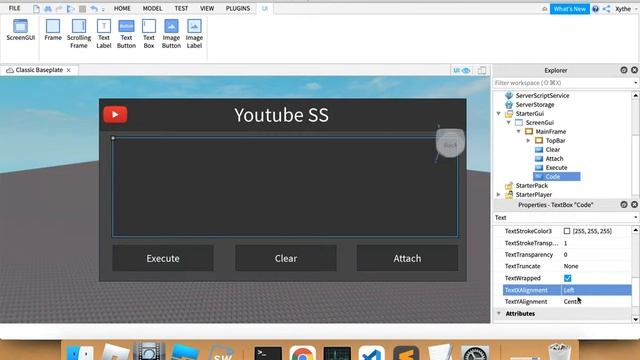
Task: Click the red YouTube logo in the GUI
Action: pyautogui.click(x=115, y=115)
